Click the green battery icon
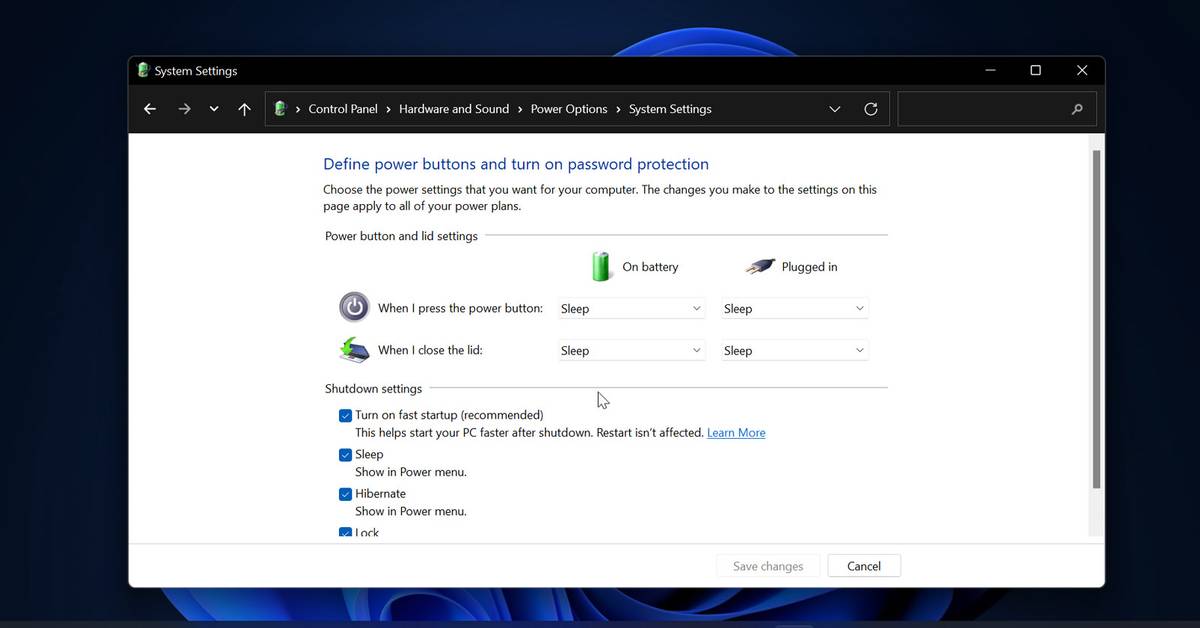Image resolution: width=1200 pixels, height=628 pixels. point(601,266)
